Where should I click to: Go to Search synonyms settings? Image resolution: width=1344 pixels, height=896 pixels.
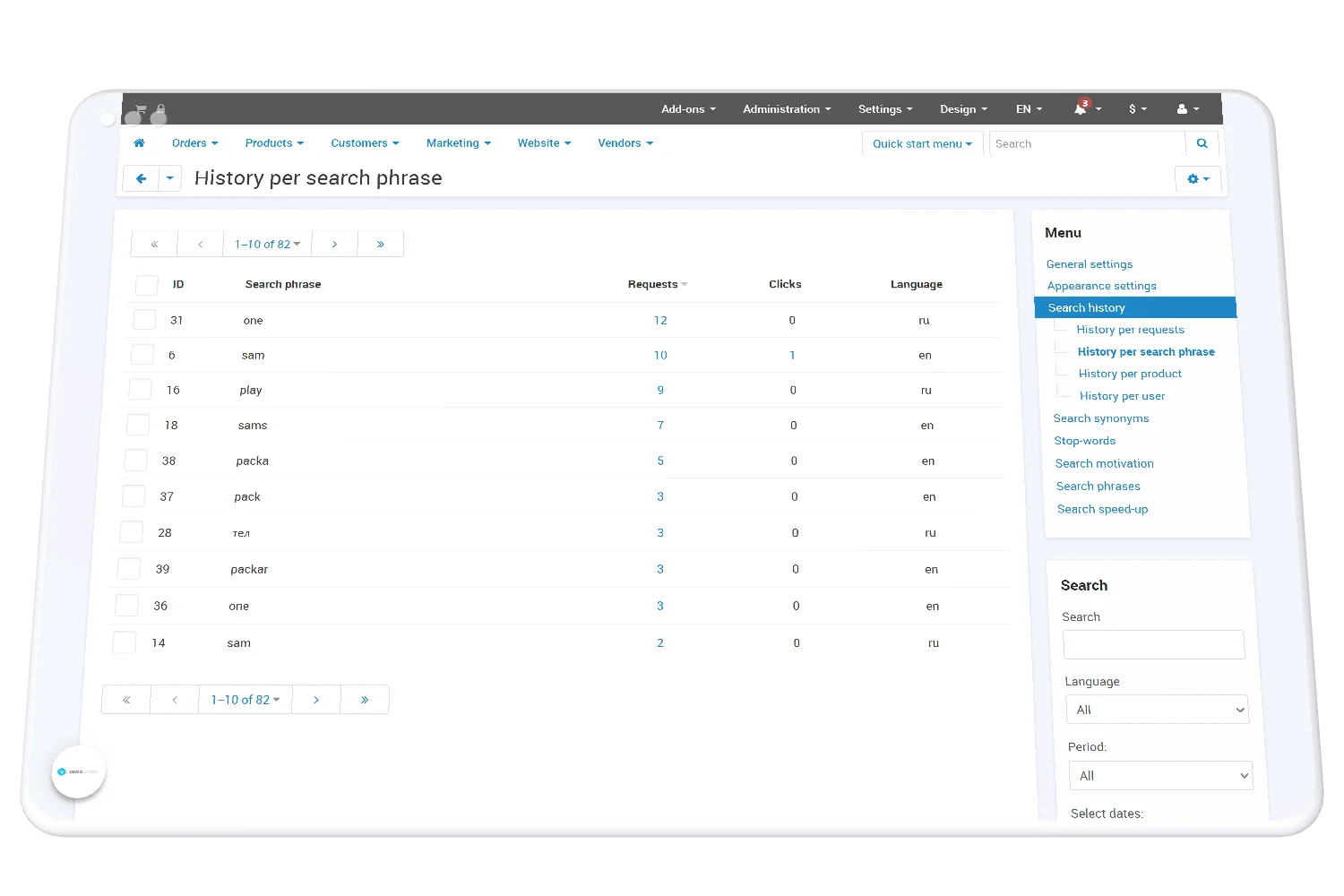(x=1100, y=418)
